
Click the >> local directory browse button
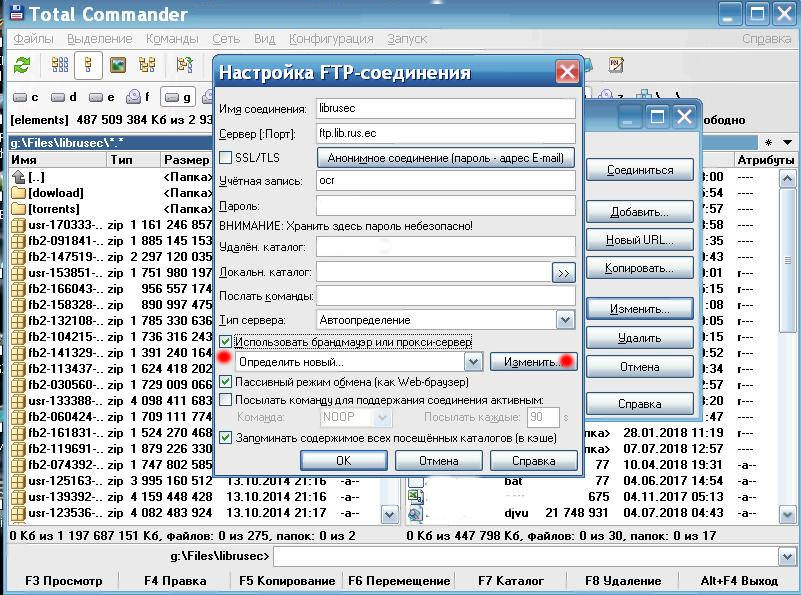click(564, 272)
